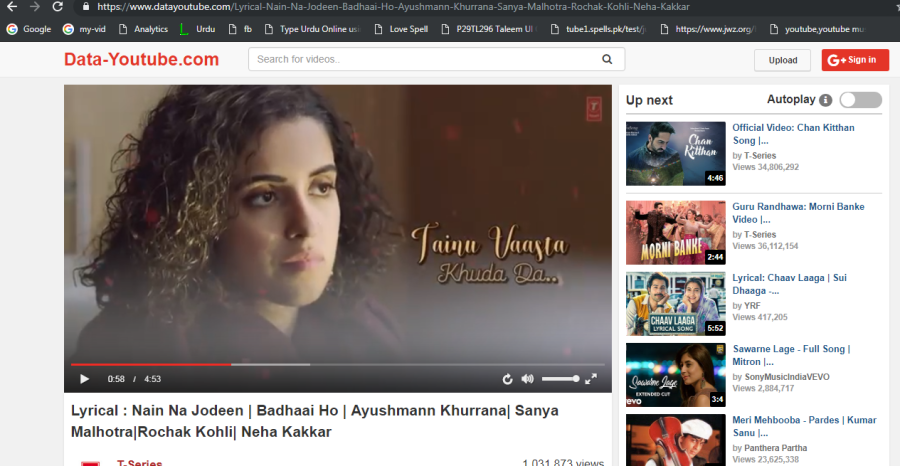Click the Upload button

(782, 60)
